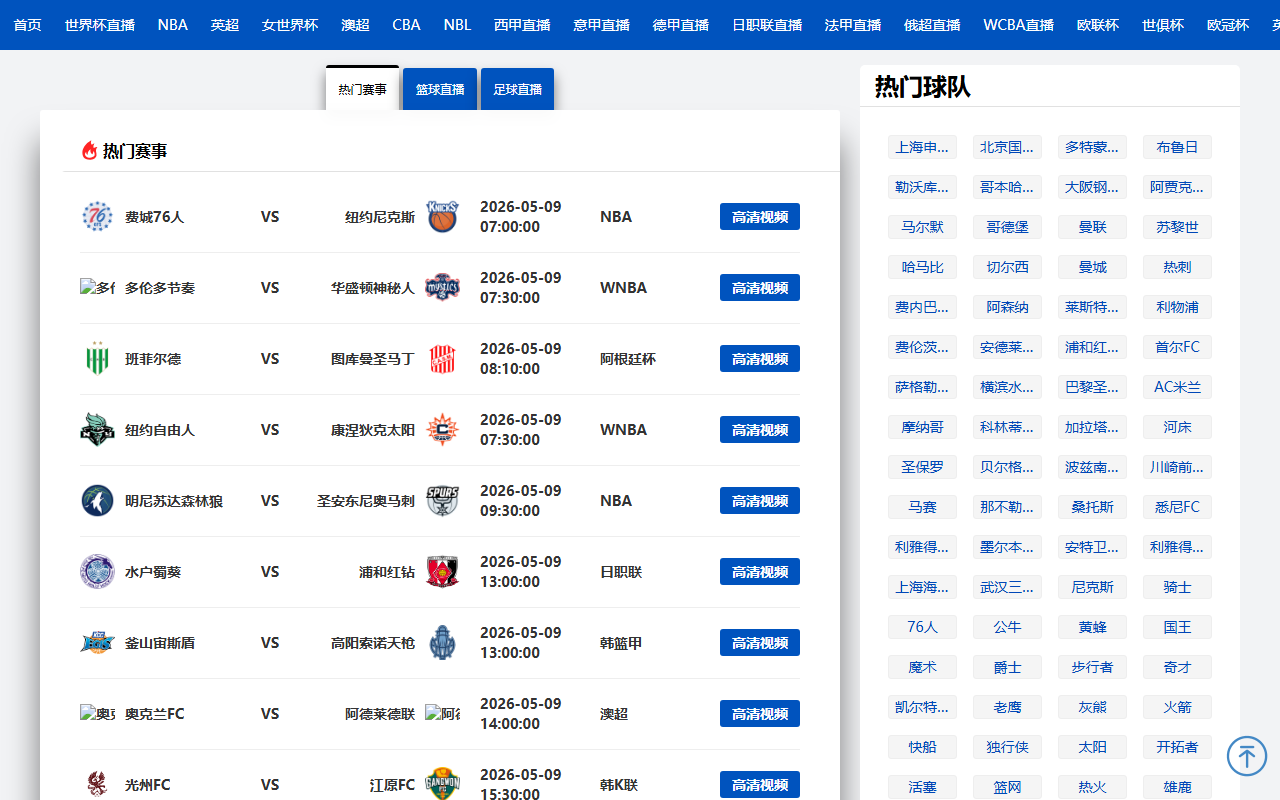
Task: Open the 布鲁日 team tag
Action: coord(1177,147)
